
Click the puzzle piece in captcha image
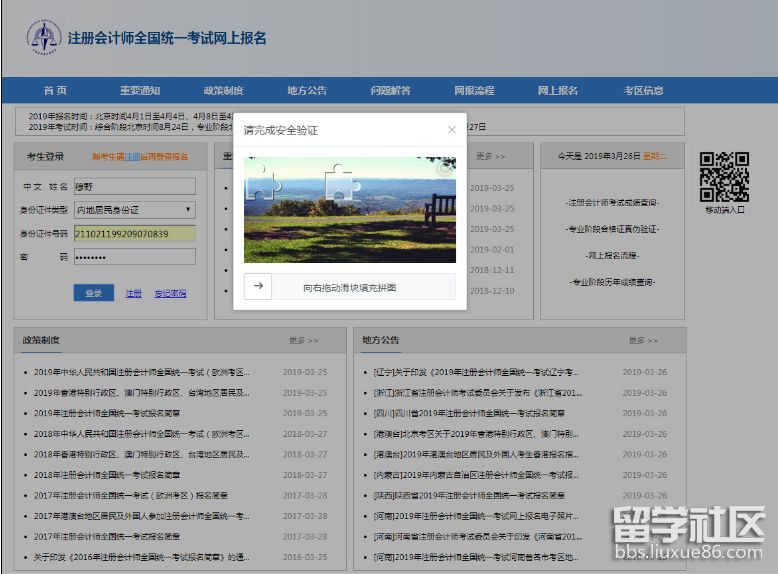click(262, 183)
